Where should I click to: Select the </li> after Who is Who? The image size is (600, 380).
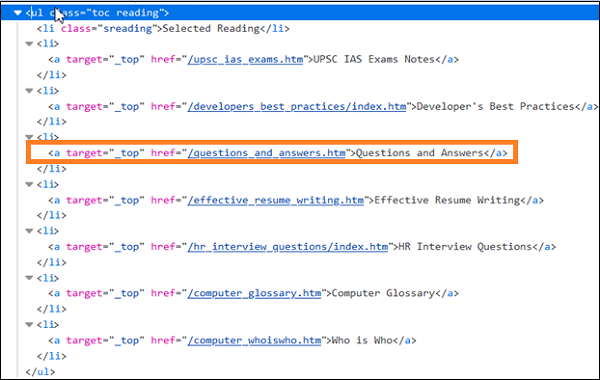coord(51,356)
